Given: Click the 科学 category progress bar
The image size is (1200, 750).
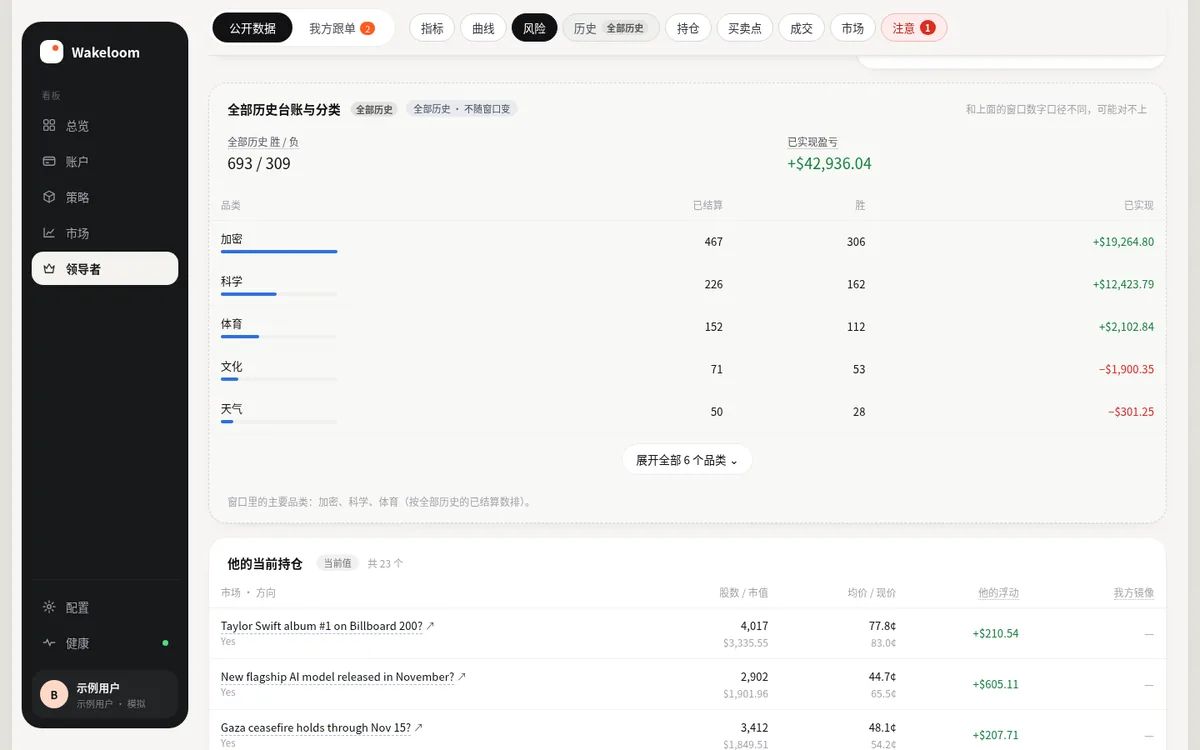Looking at the screenshot, I should tap(279, 294).
